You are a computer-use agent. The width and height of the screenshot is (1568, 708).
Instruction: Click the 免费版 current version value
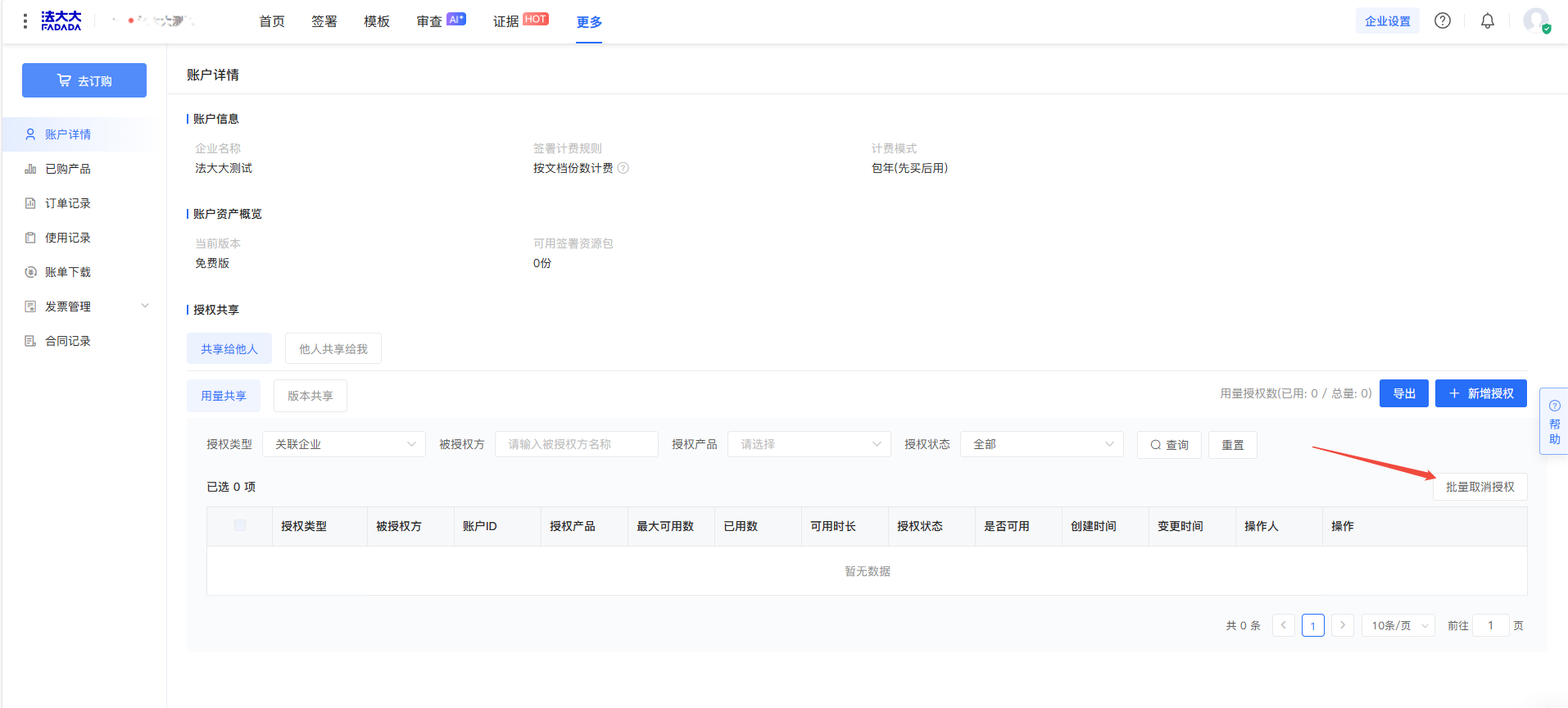pyautogui.click(x=212, y=263)
